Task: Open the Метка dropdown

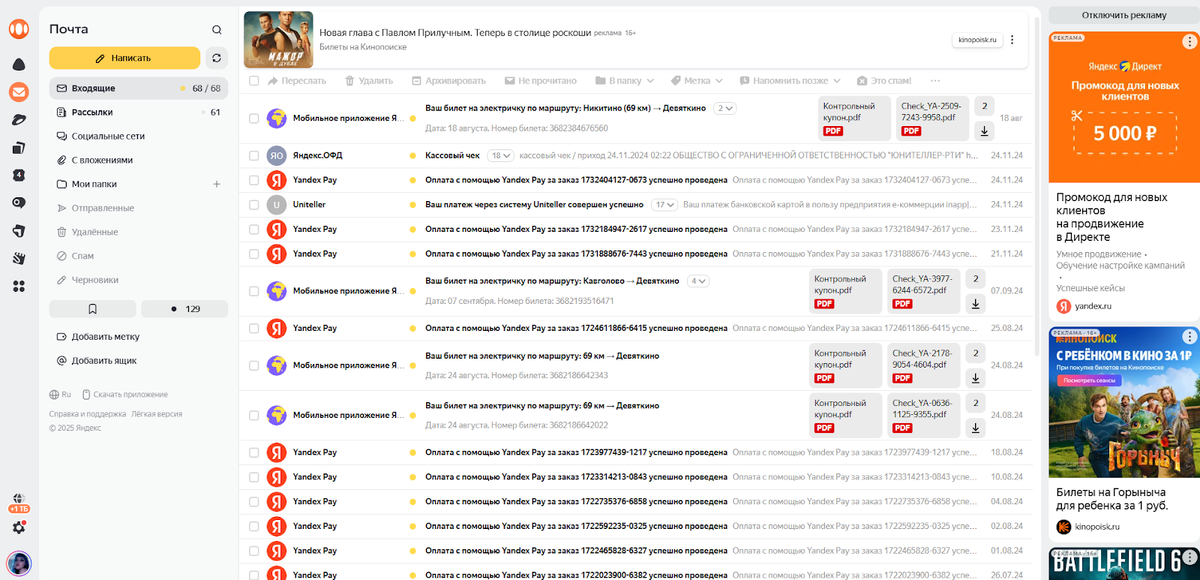Action: pos(697,80)
